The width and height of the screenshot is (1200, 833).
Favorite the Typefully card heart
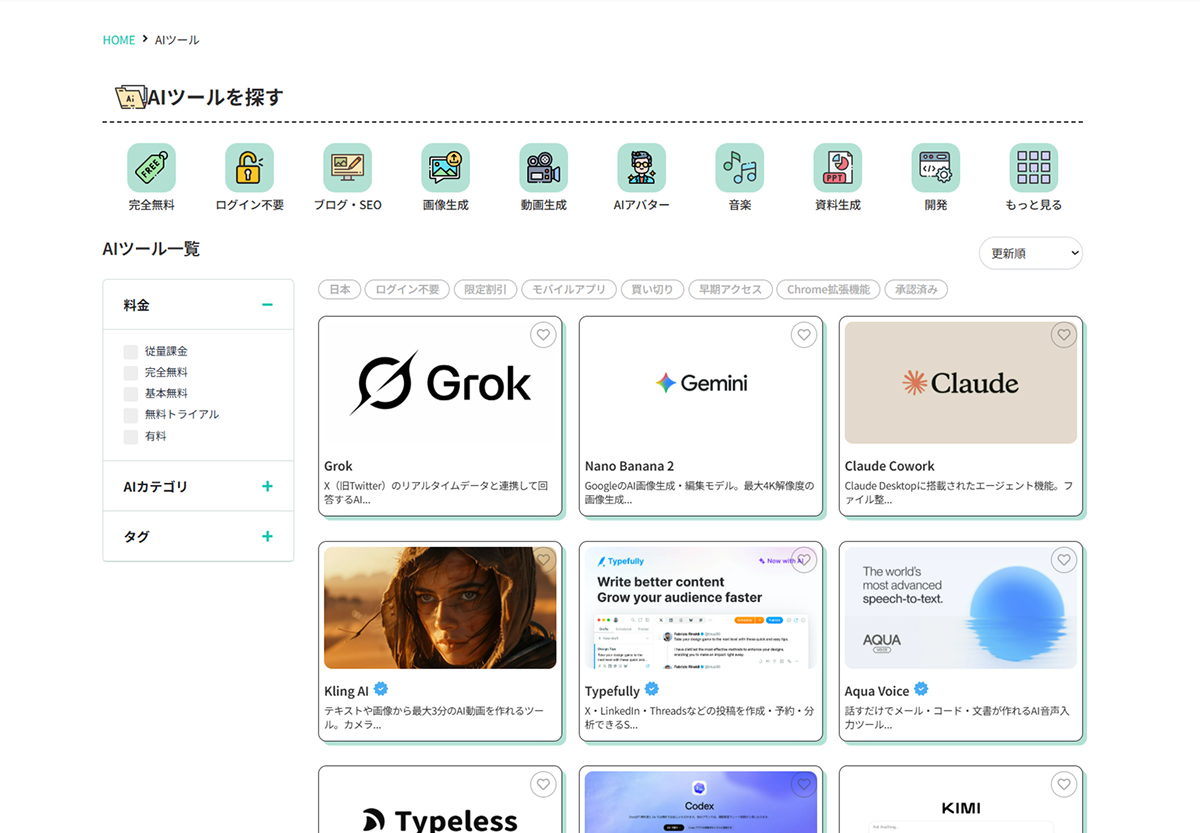click(804, 560)
